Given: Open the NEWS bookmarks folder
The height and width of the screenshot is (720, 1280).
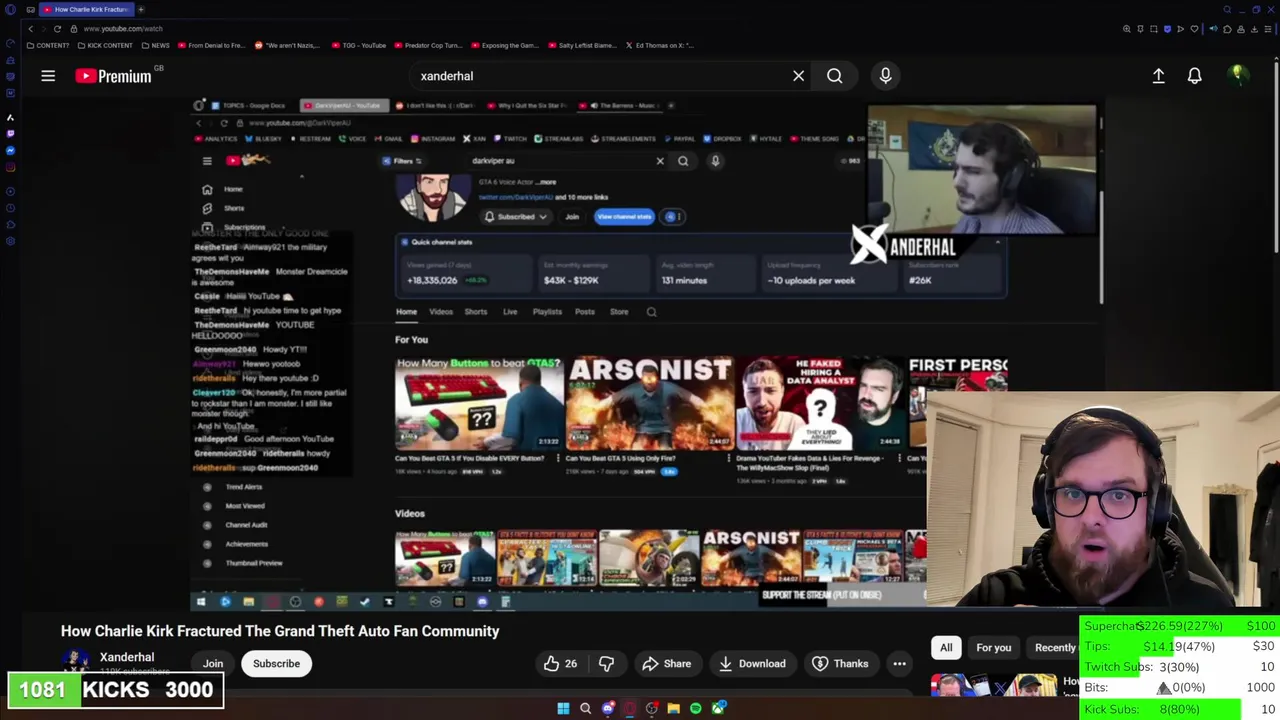Looking at the screenshot, I should [x=155, y=45].
